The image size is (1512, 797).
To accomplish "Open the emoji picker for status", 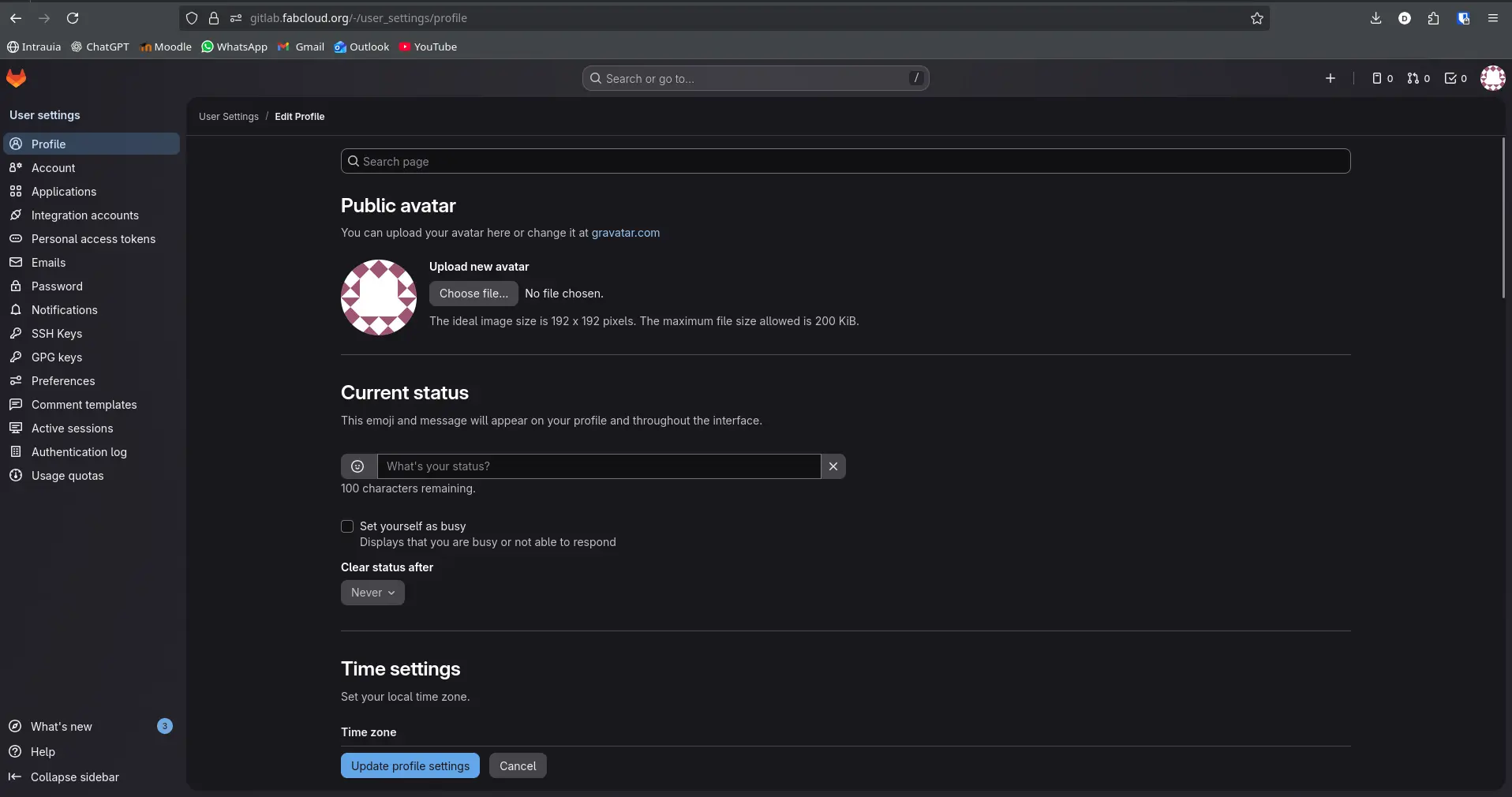I will [x=357, y=466].
